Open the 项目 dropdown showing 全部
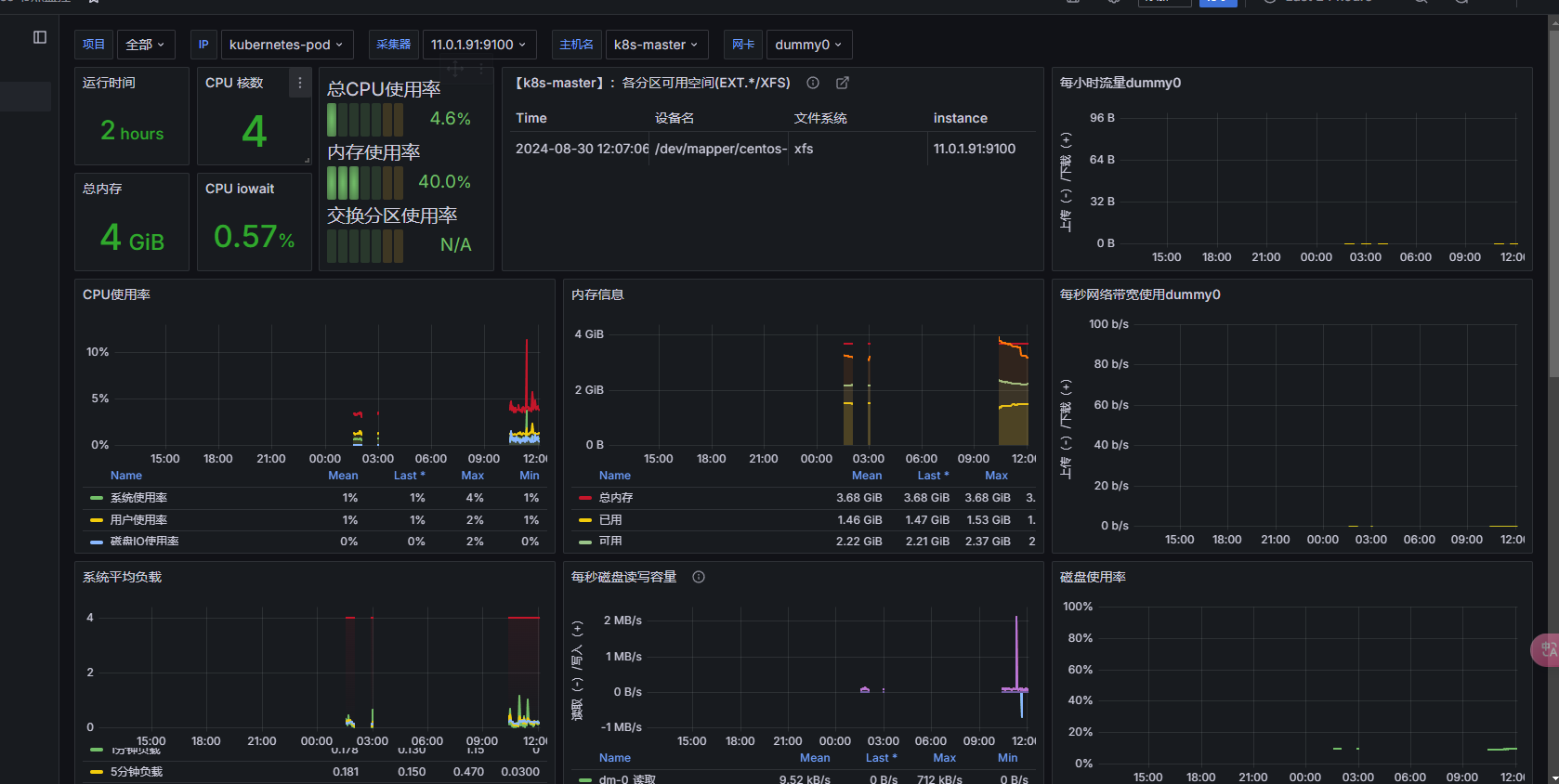The image size is (1559, 784). [145, 45]
